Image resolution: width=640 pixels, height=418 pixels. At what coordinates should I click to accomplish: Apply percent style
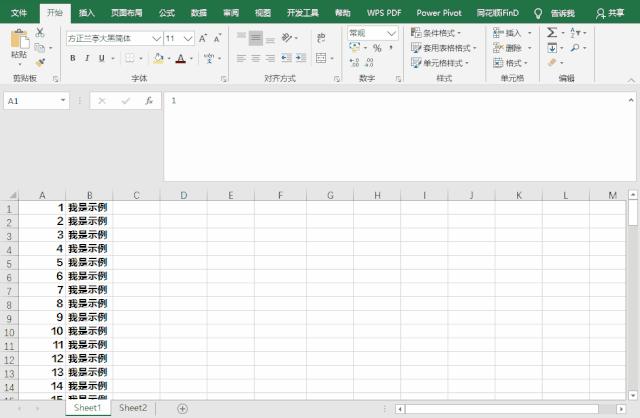click(377, 48)
